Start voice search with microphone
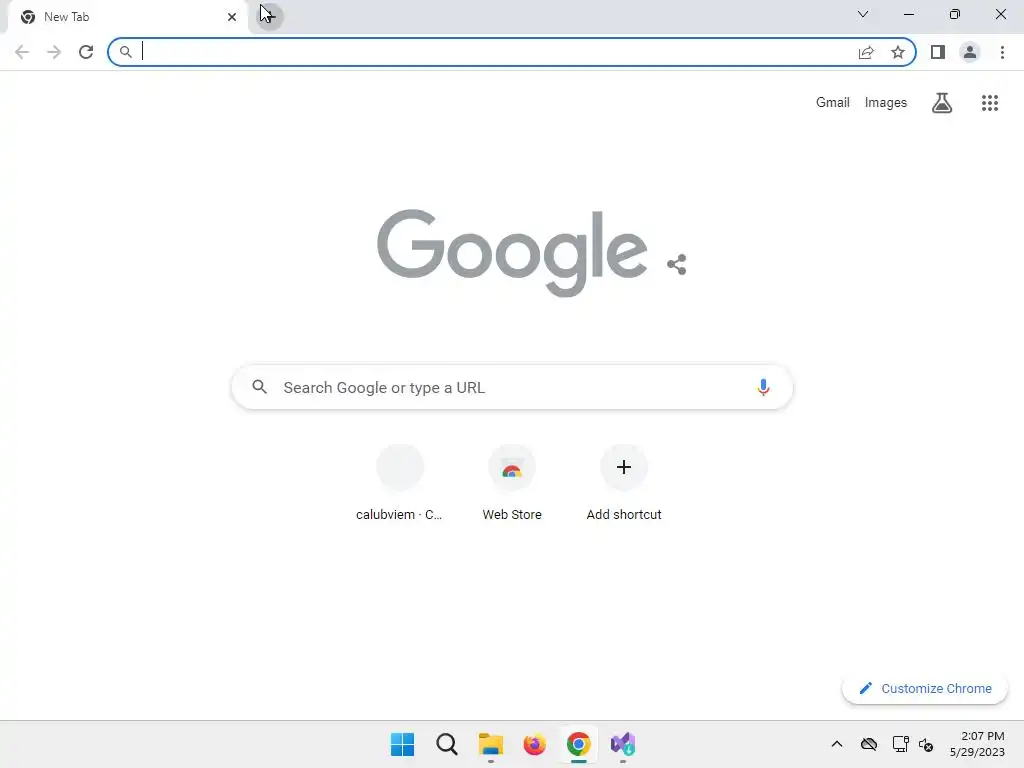 click(x=763, y=387)
